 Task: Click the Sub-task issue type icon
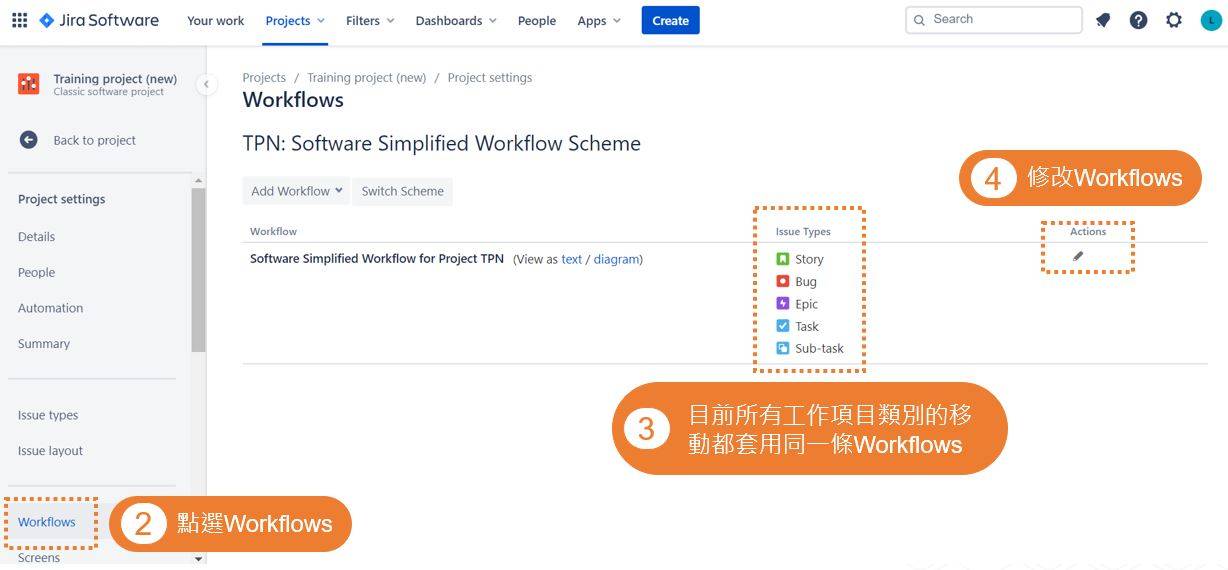pyautogui.click(x=783, y=348)
